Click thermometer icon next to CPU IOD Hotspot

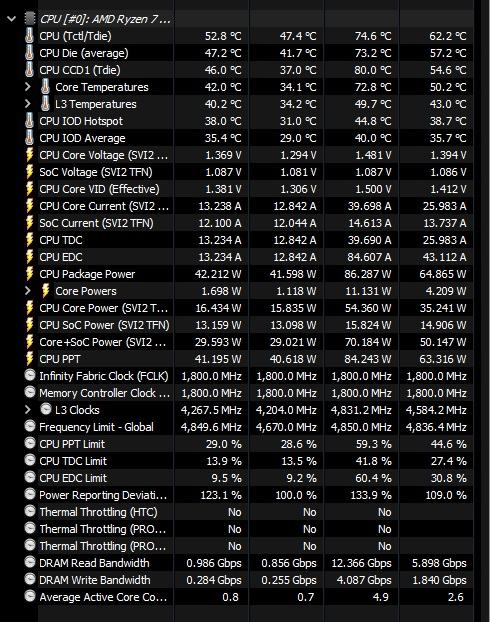point(29,121)
